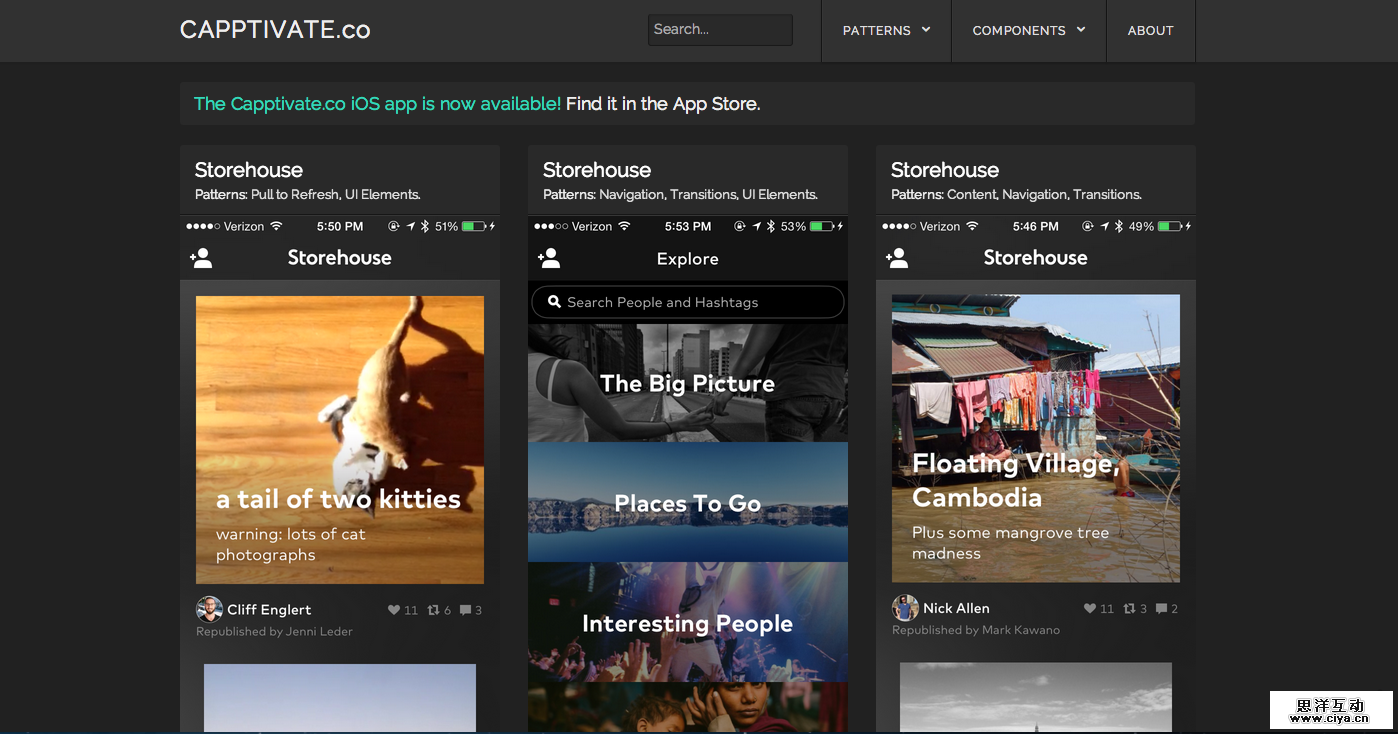1398x734 pixels.
Task: Open Floating Village, Cambodia story image
Action: click(1035, 438)
